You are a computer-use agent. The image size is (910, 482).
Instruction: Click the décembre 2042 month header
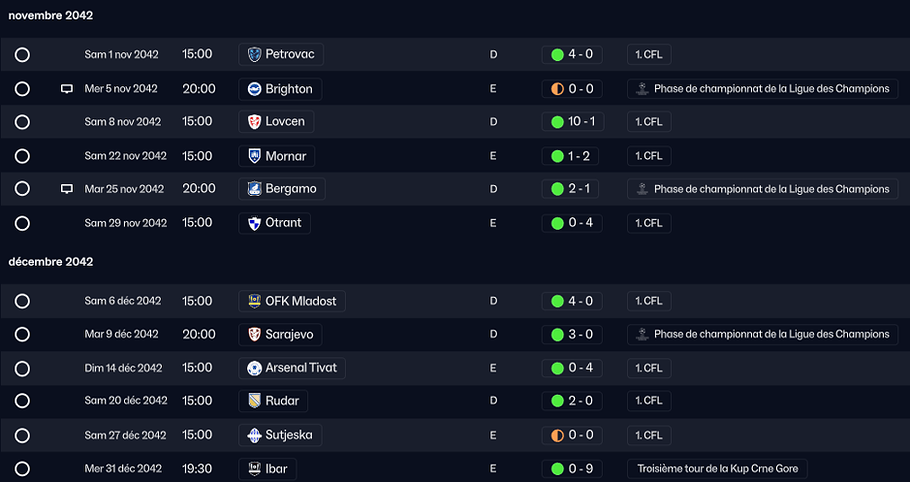coord(50,262)
